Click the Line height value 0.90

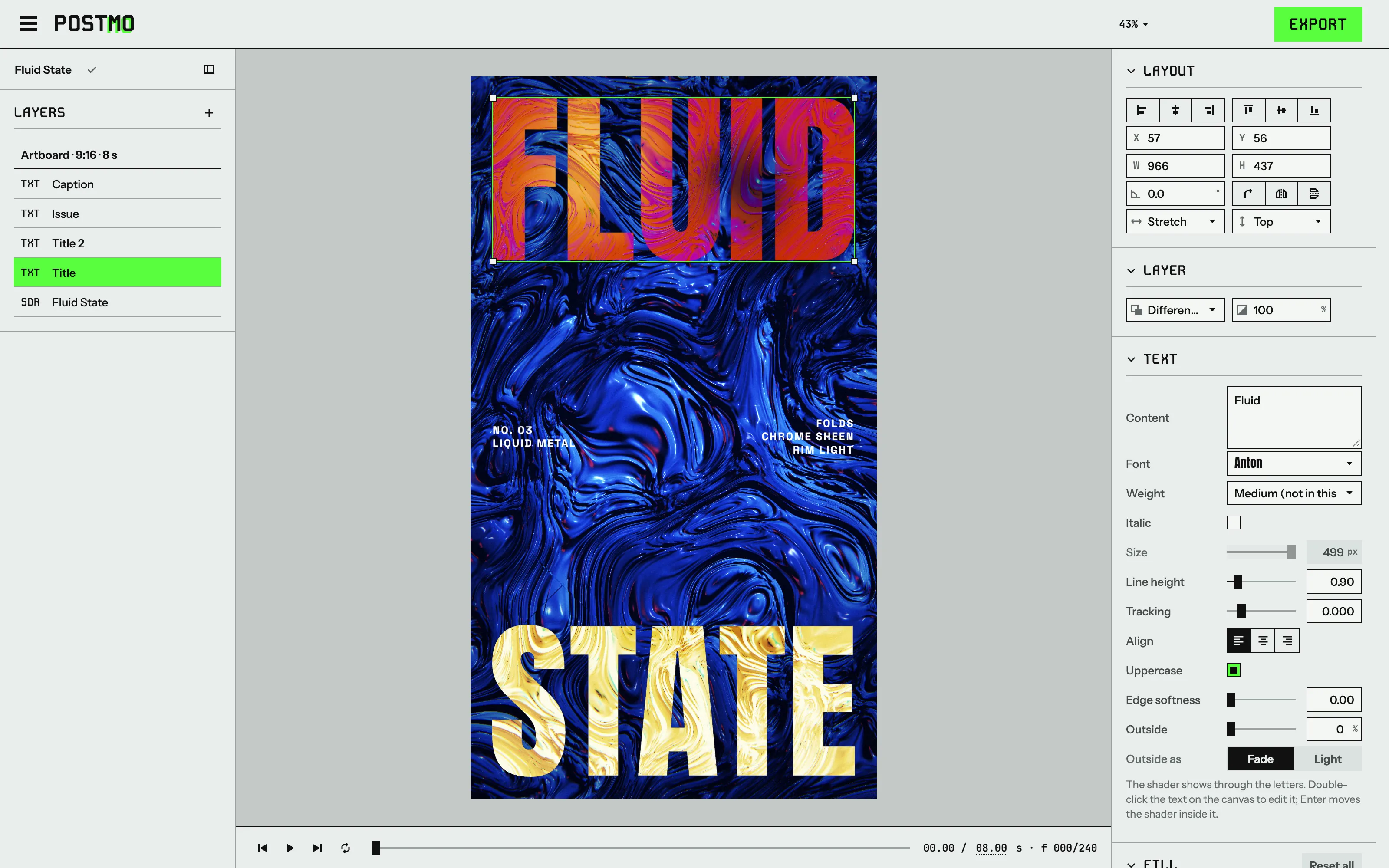coord(1334,582)
